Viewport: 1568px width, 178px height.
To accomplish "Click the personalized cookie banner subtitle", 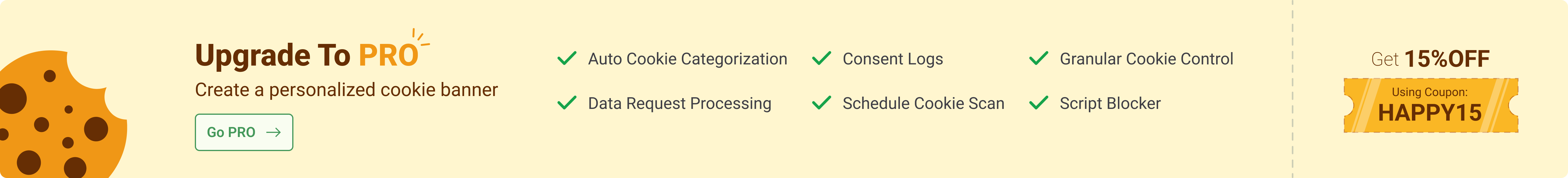I will click(346, 90).
